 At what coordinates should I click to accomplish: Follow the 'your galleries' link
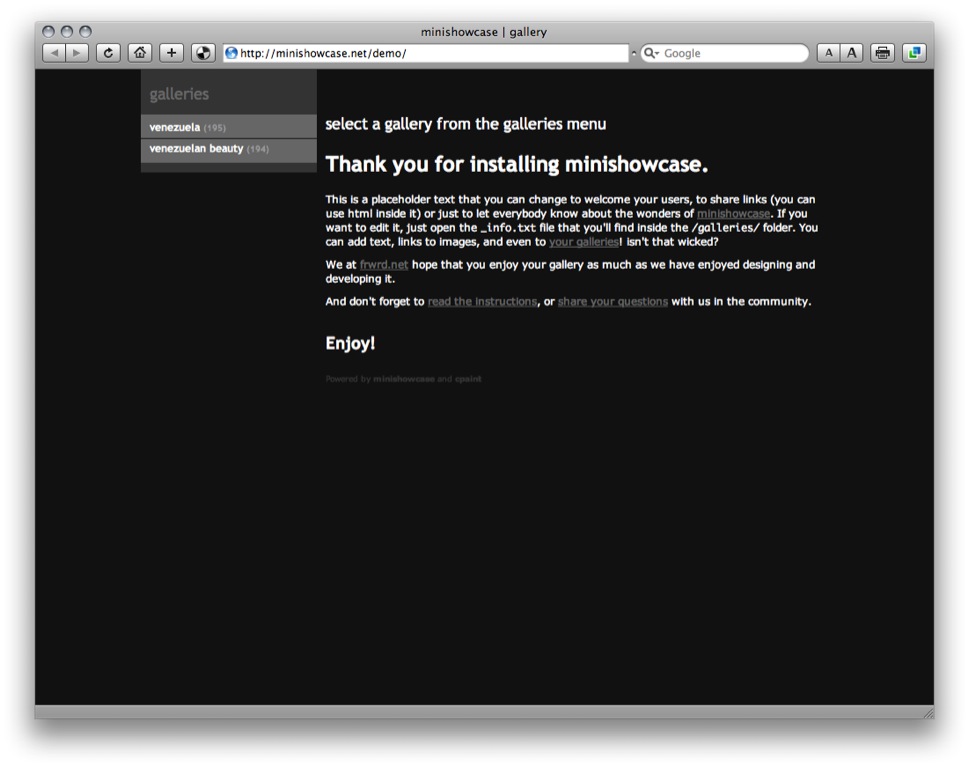[584, 242]
